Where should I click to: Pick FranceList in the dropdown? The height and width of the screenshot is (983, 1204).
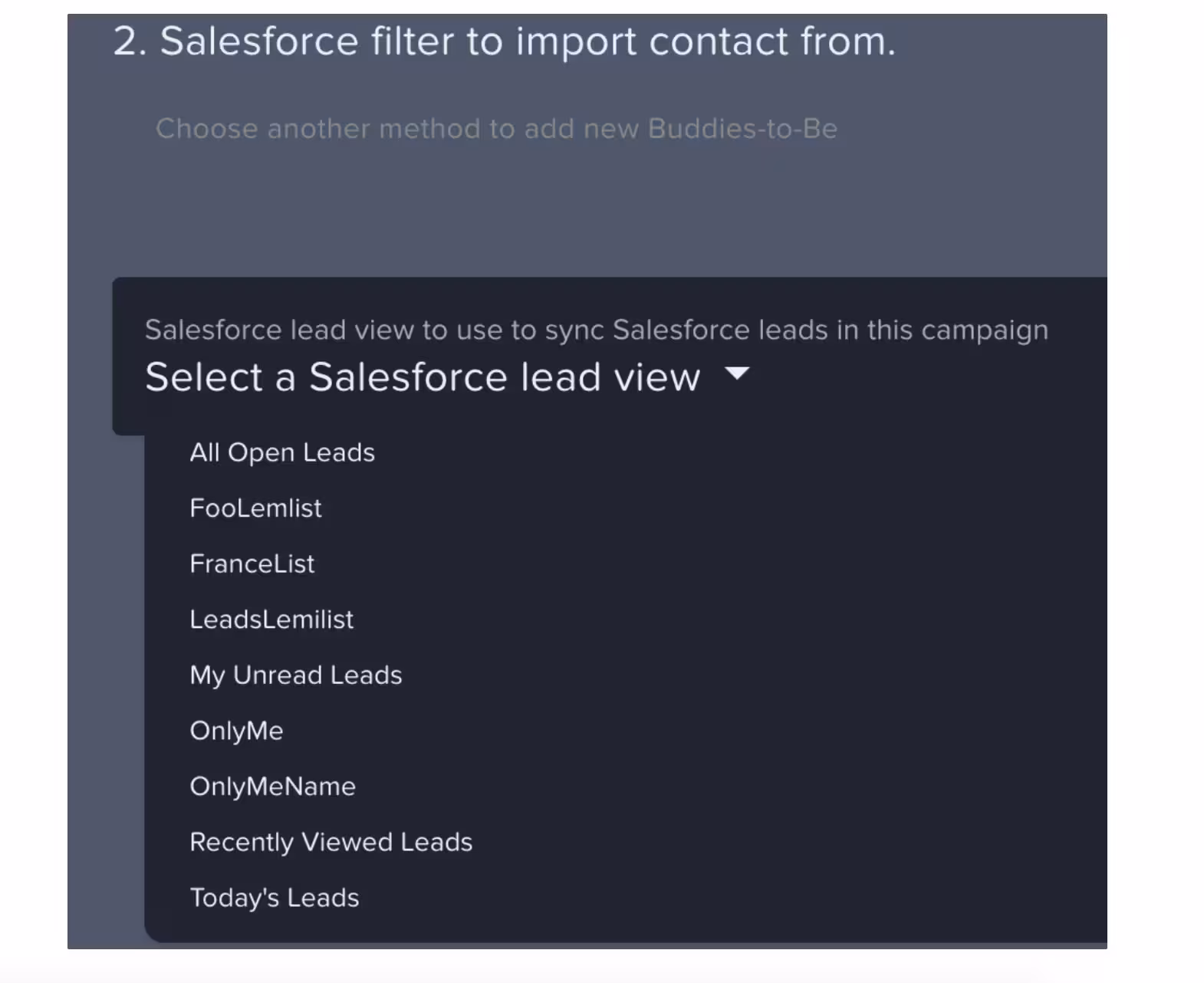[252, 564]
